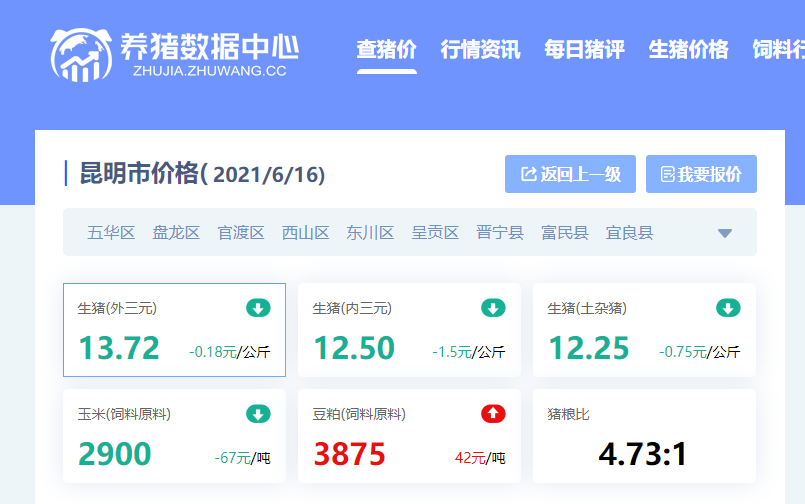Click the 返回上一级 button
This screenshot has height=504, width=805.
(x=570, y=174)
